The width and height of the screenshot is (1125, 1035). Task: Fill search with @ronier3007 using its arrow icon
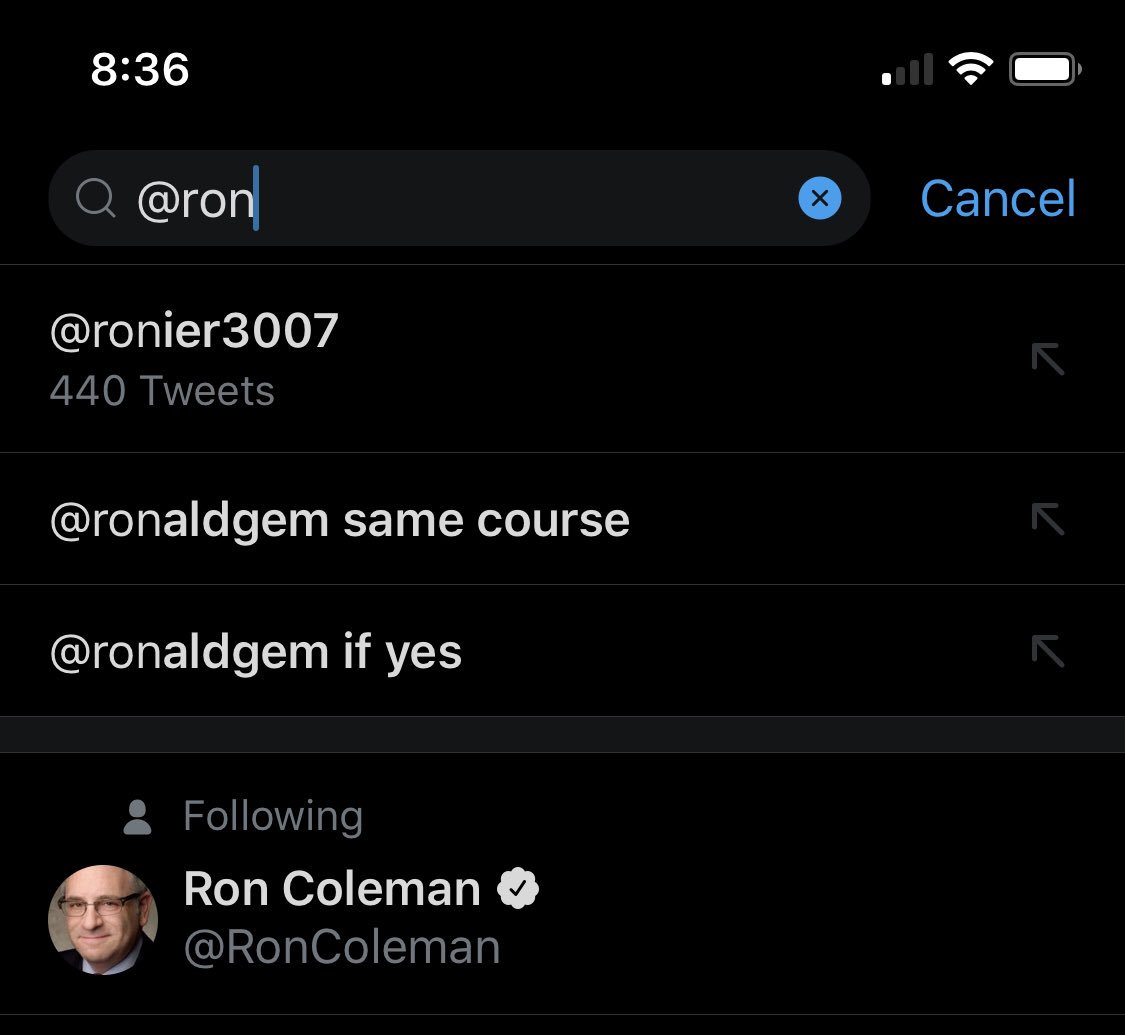tap(1047, 358)
